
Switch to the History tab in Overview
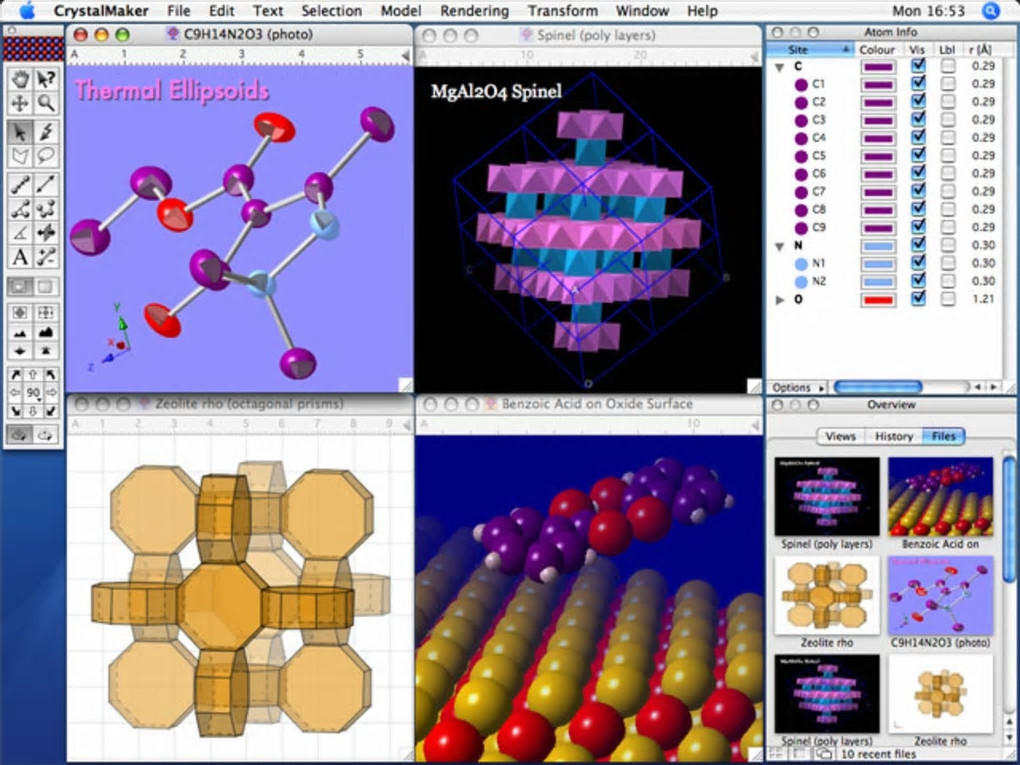tap(893, 436)
